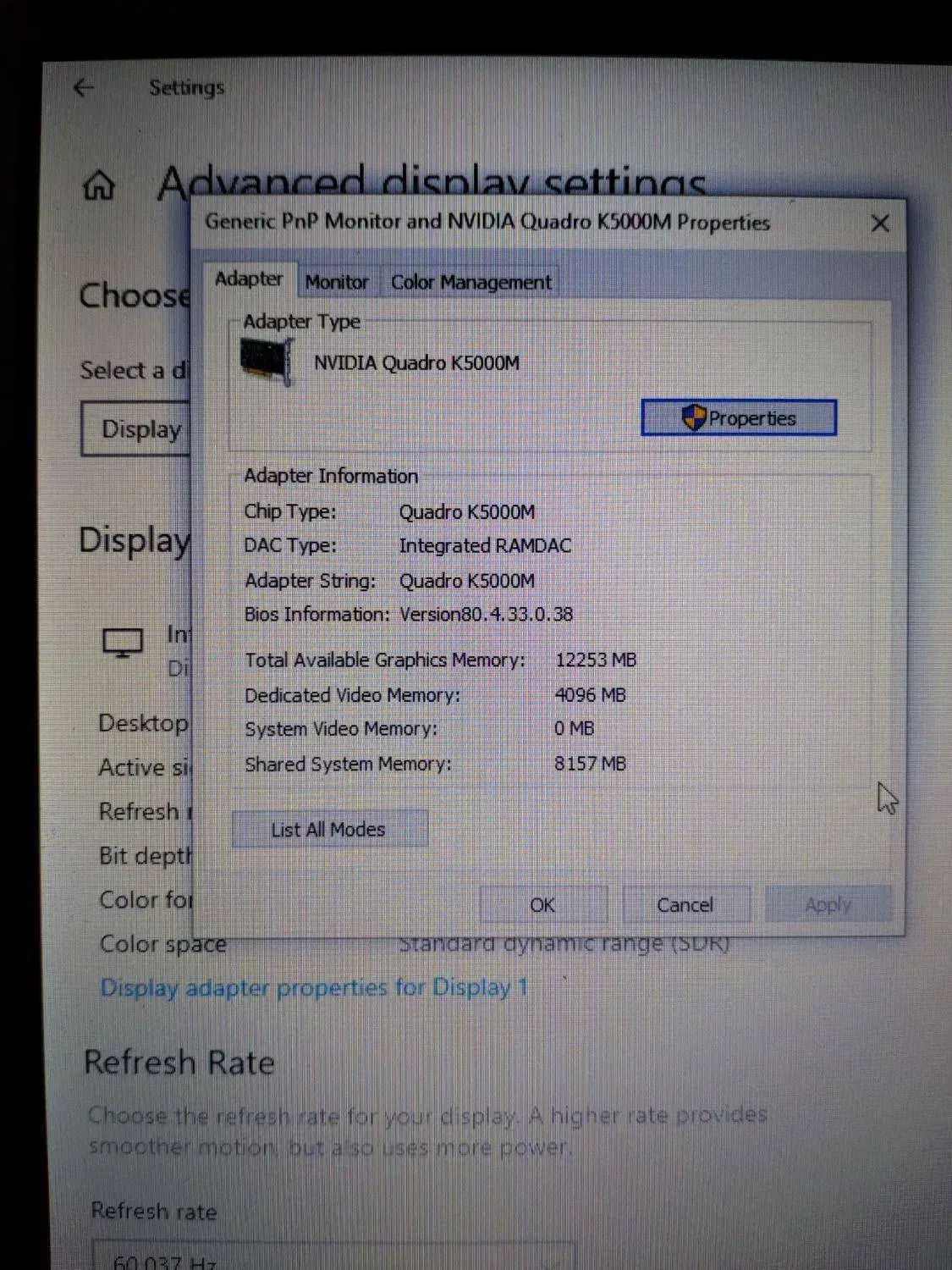Click the Adapter Information group label
Screen dimensions: 952x1270
pos(331,476)
